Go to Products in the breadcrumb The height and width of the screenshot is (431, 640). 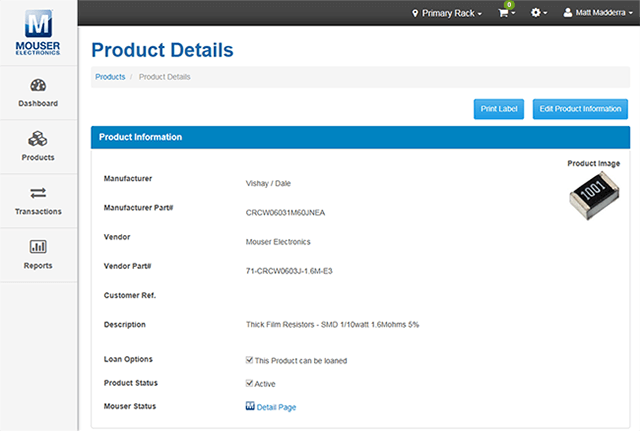pyautogui.click(x=110, y=77)
